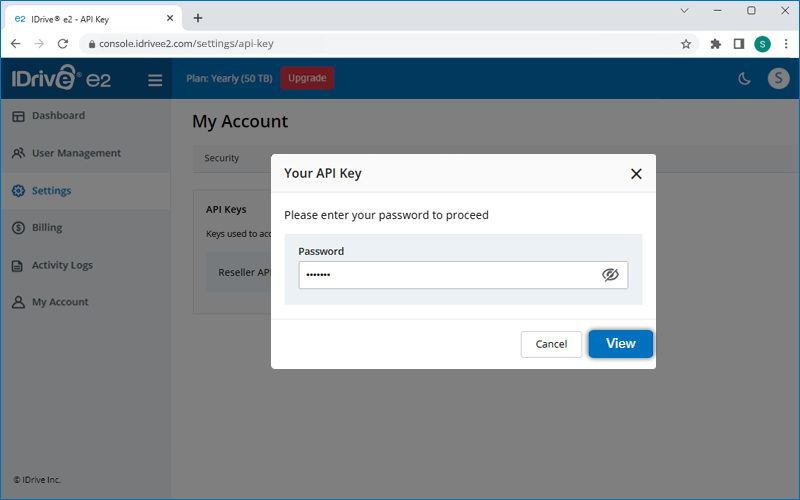The height and width of the screenshot is (500, 800).
Task: Open a new browser tab
Action: tap(198, 18)
